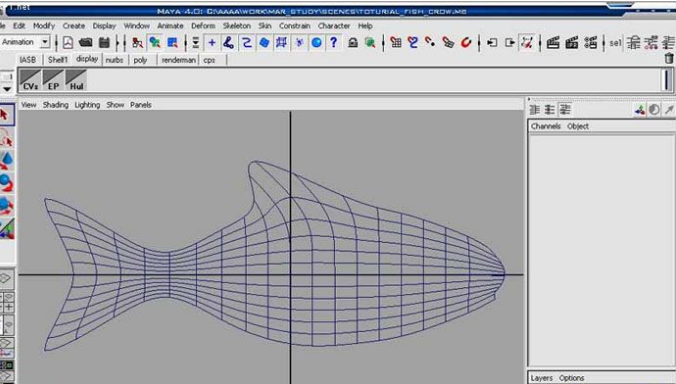Select by component type mode icon
Image resolution: width=676 pixels, height=384 pixels.
[172, 42]
